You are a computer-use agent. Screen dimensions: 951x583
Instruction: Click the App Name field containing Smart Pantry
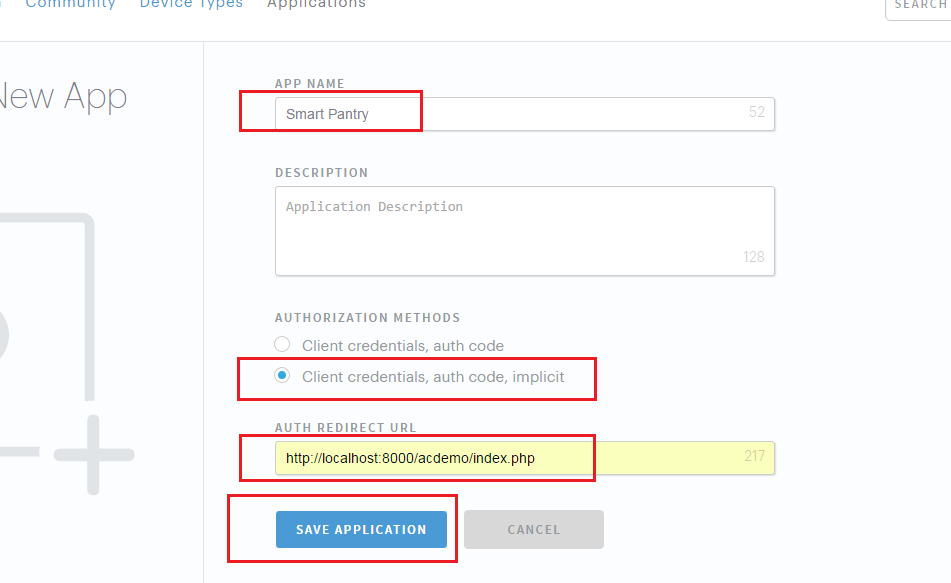[510, 114]
